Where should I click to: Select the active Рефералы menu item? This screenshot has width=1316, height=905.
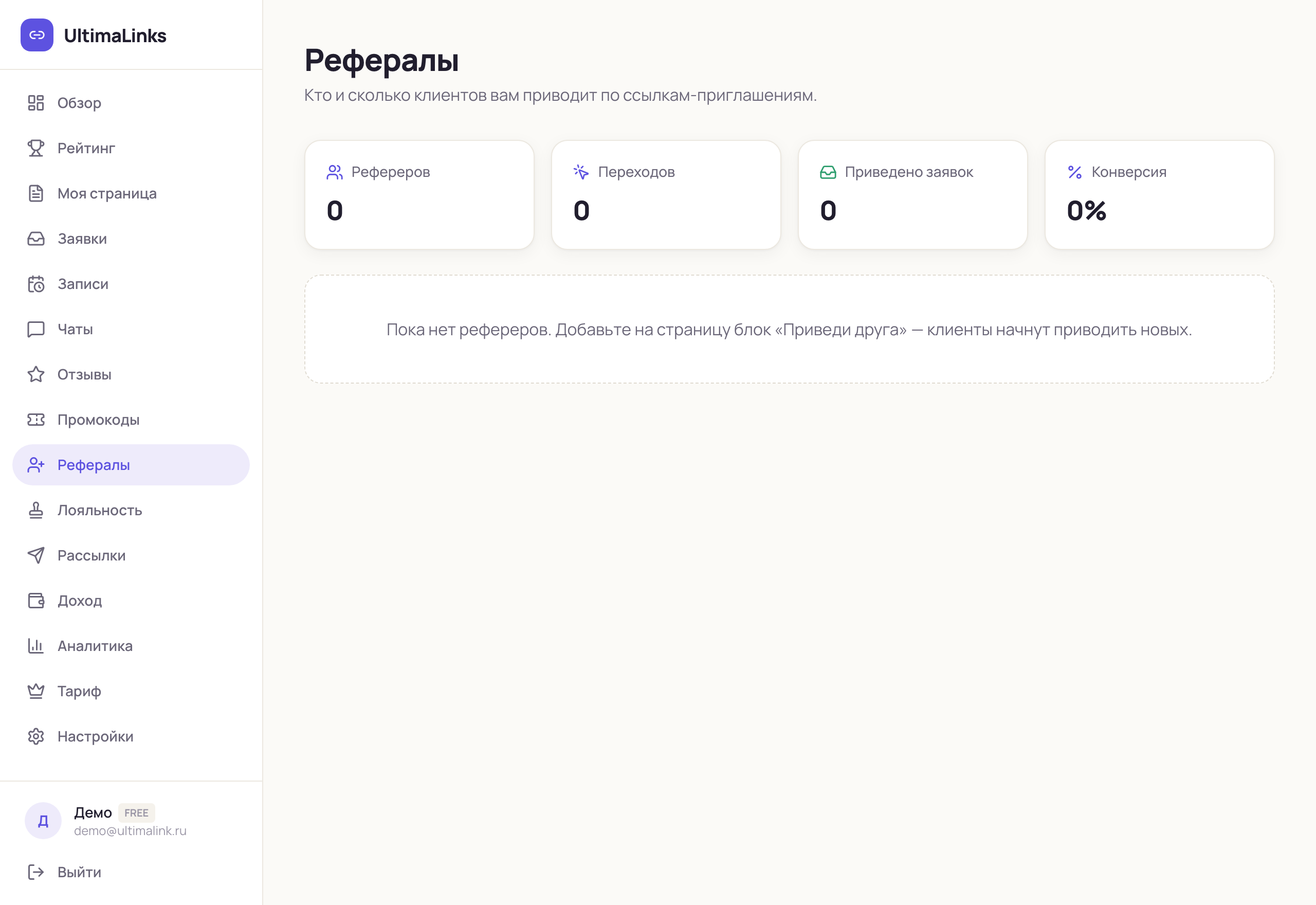coord(131,465)
